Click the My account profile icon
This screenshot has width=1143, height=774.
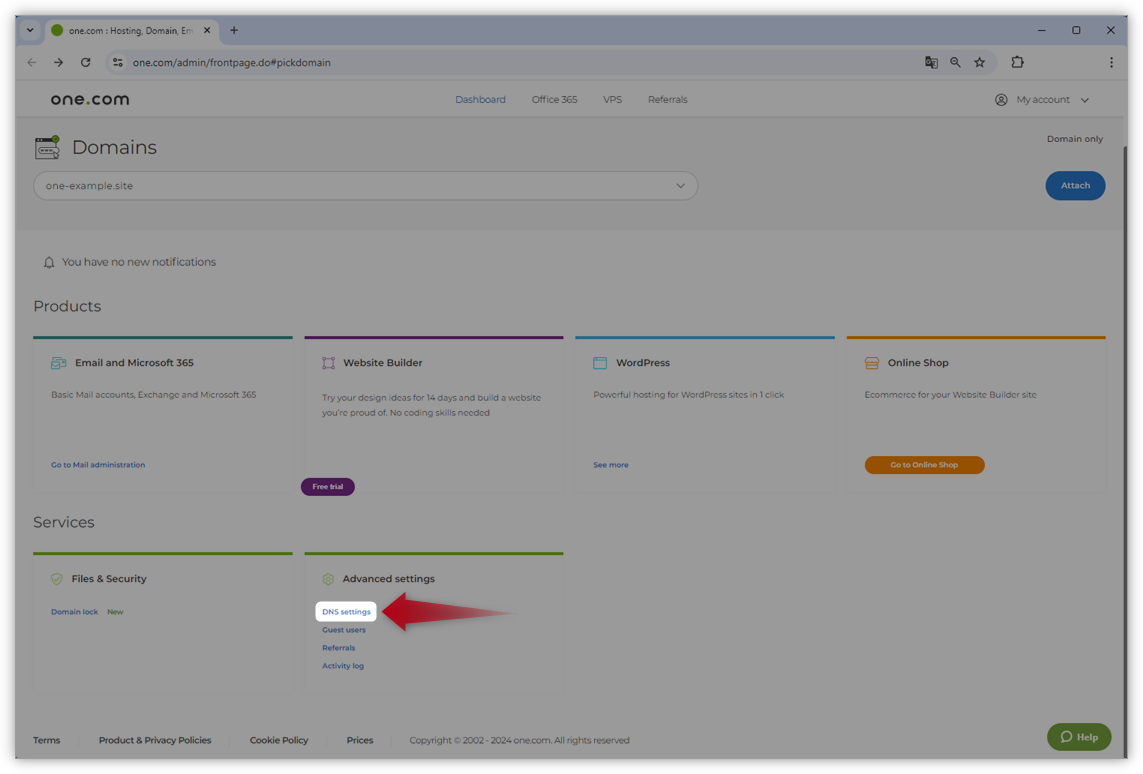tap(1001, 99)
